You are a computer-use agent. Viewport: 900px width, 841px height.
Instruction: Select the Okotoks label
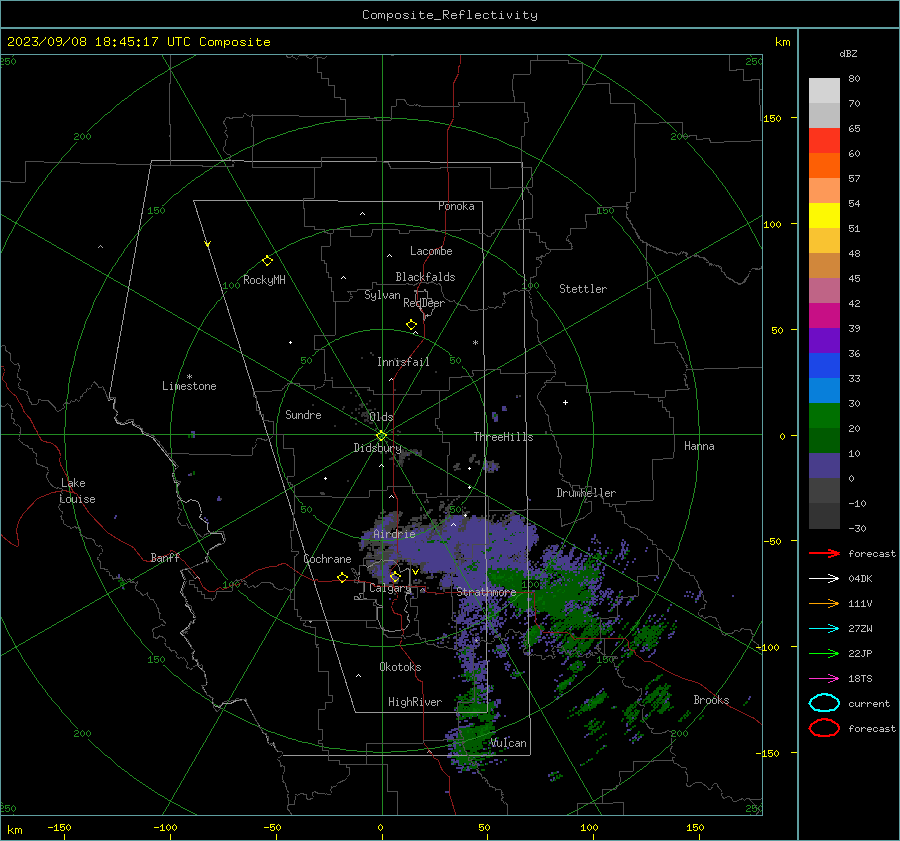point(400,666)
